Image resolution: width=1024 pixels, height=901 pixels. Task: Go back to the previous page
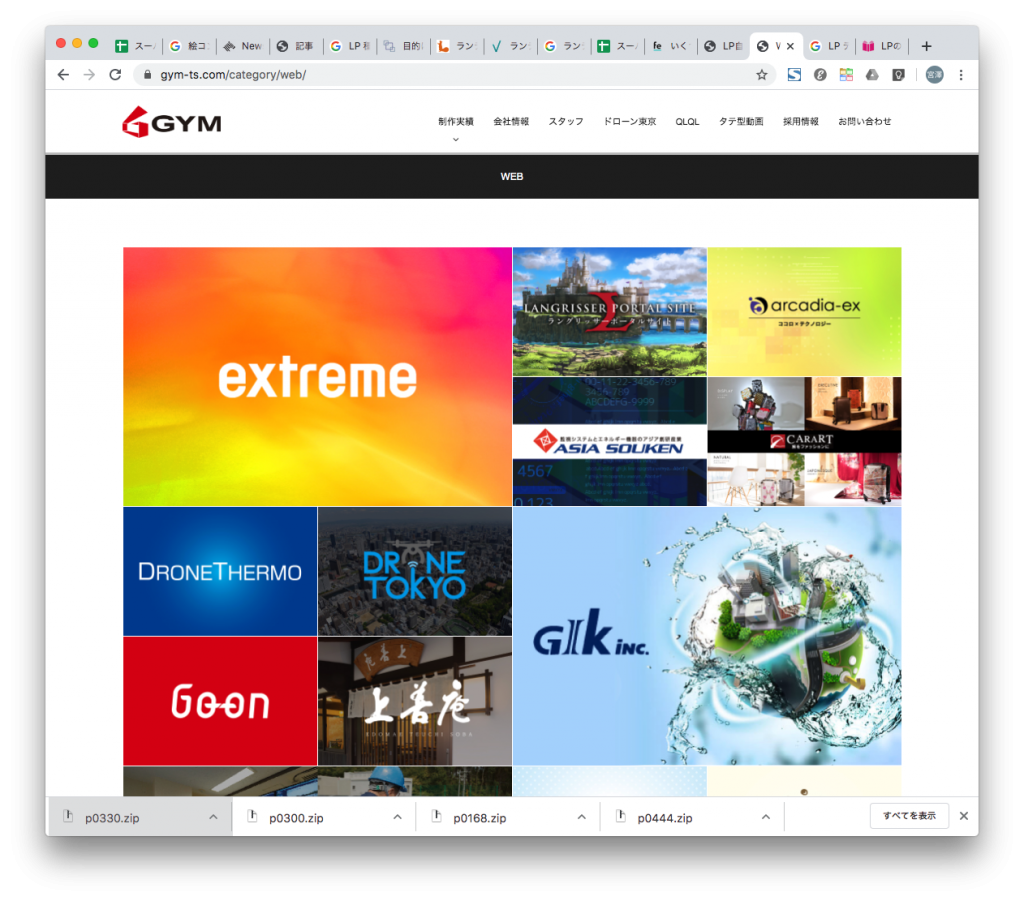tap(63, 75)
